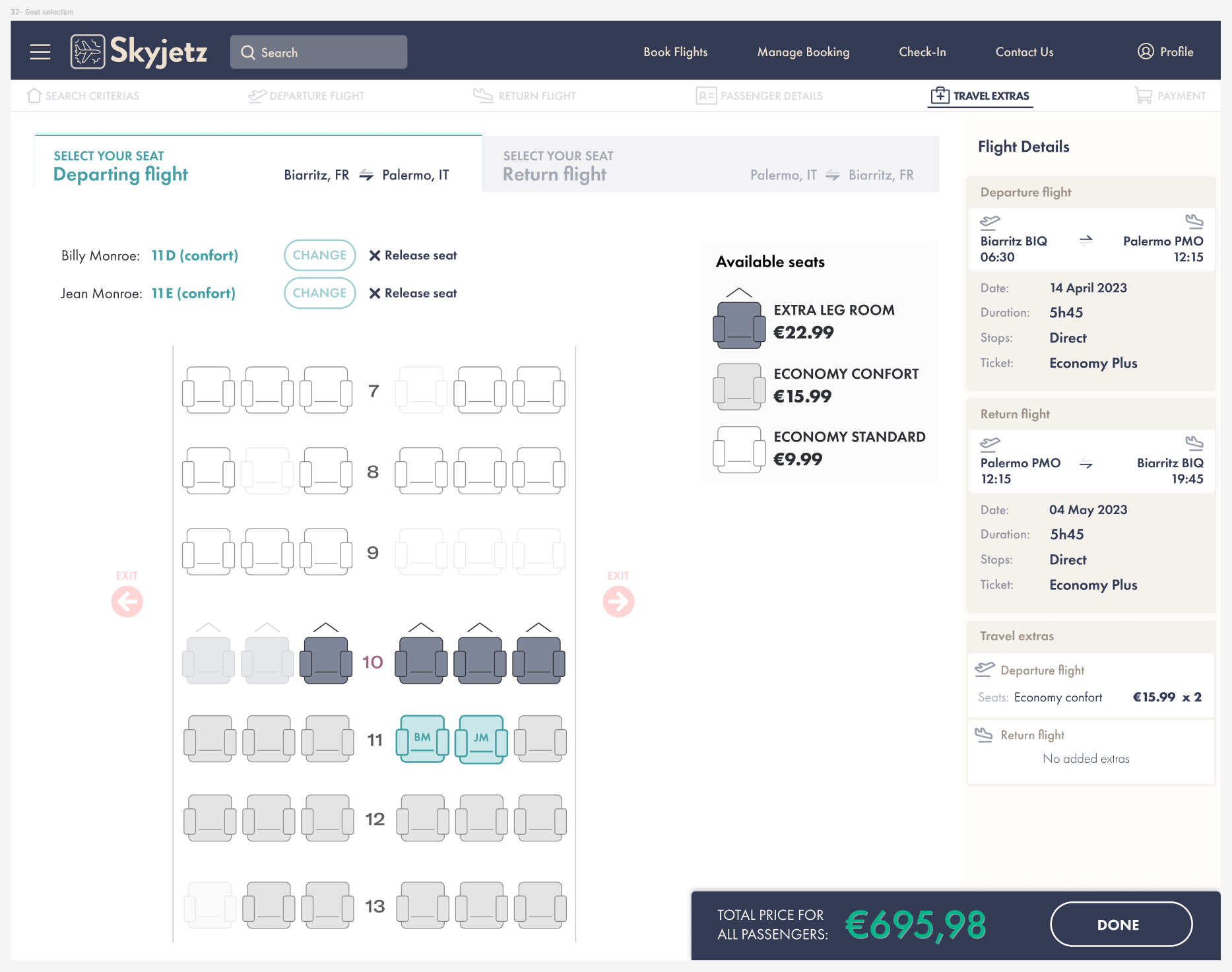Release seat for Billy Monroe
Screen dimensions: 1232x972
412,255
